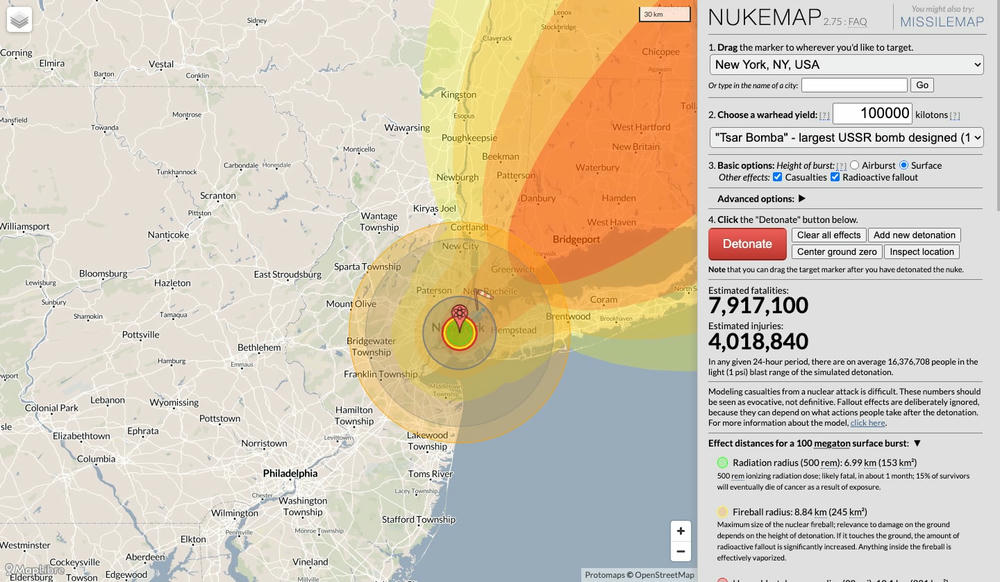1000x582 pixels.
Task: Zoom out with the minus button
Action: pos(680,551)
